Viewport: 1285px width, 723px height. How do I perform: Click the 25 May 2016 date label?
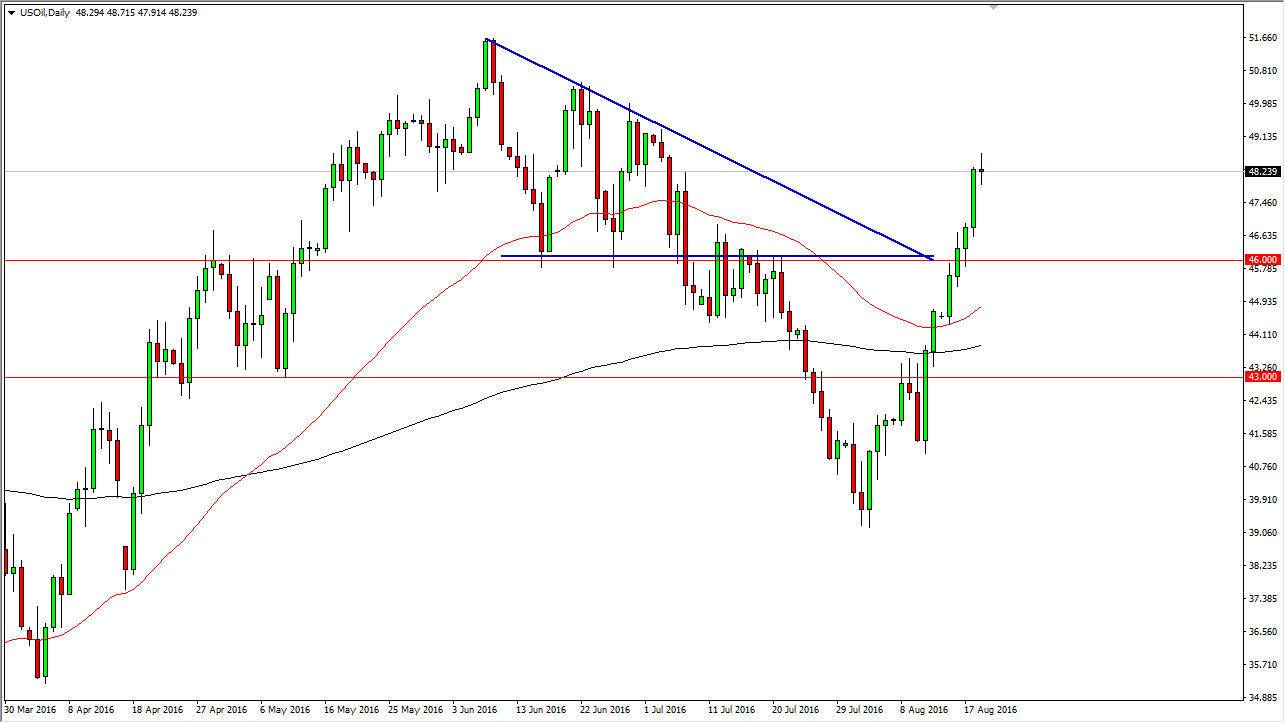pyautogui.click(x=414, y=711)
